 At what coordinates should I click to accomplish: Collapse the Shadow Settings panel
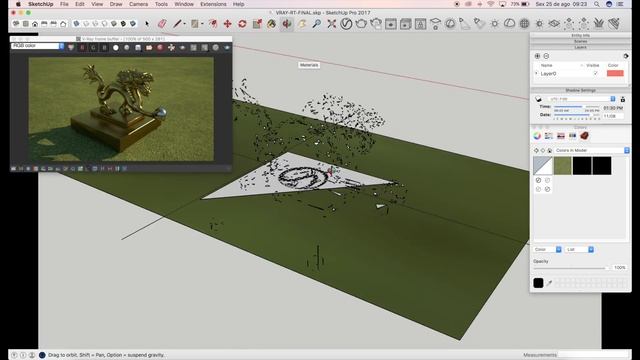(580, 90)
